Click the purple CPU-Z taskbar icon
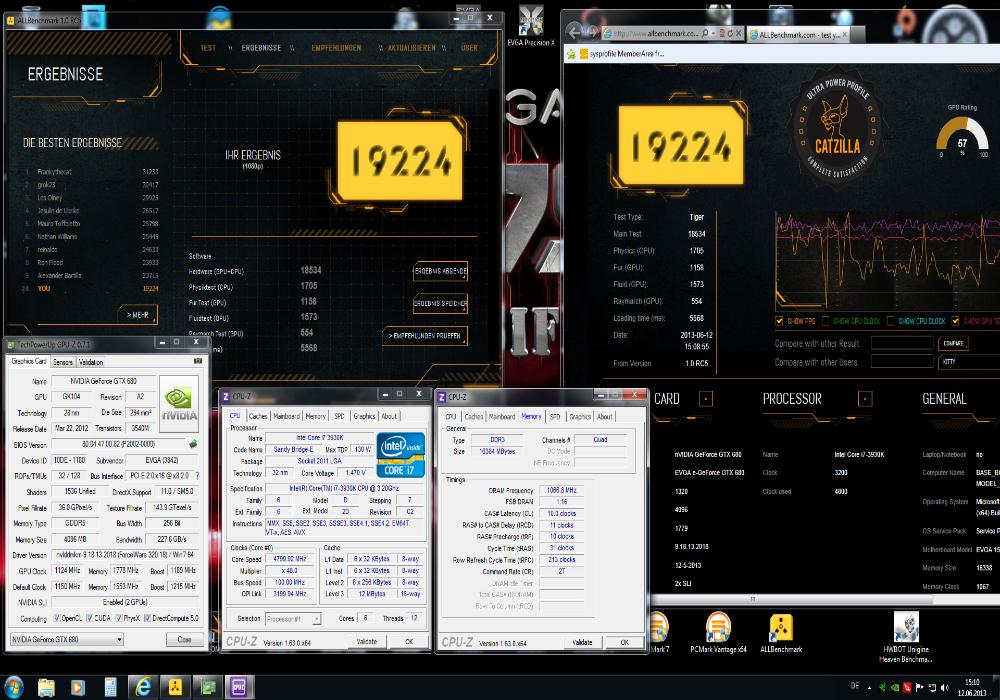 [x=239, y=687]
